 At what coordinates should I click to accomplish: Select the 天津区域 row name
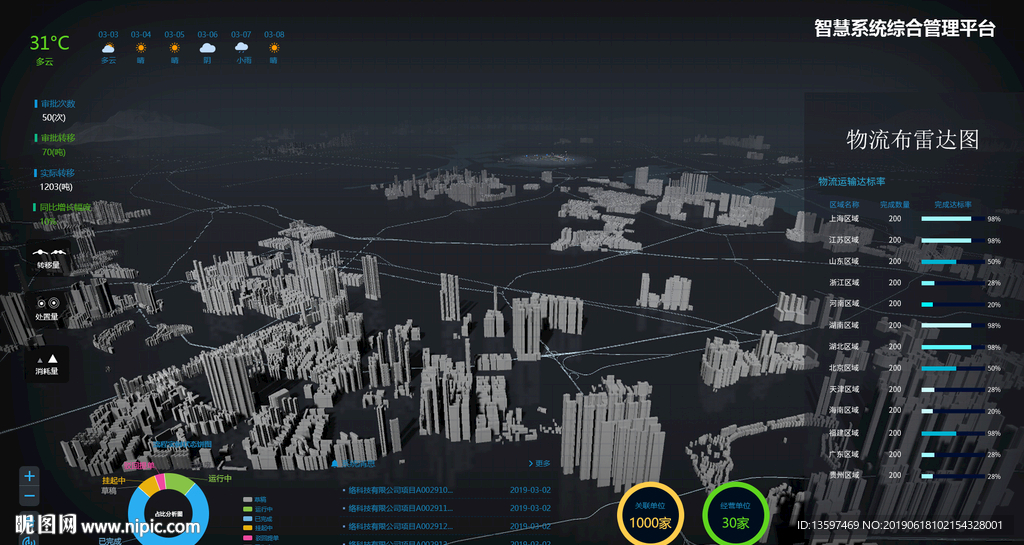click(844, 389)
